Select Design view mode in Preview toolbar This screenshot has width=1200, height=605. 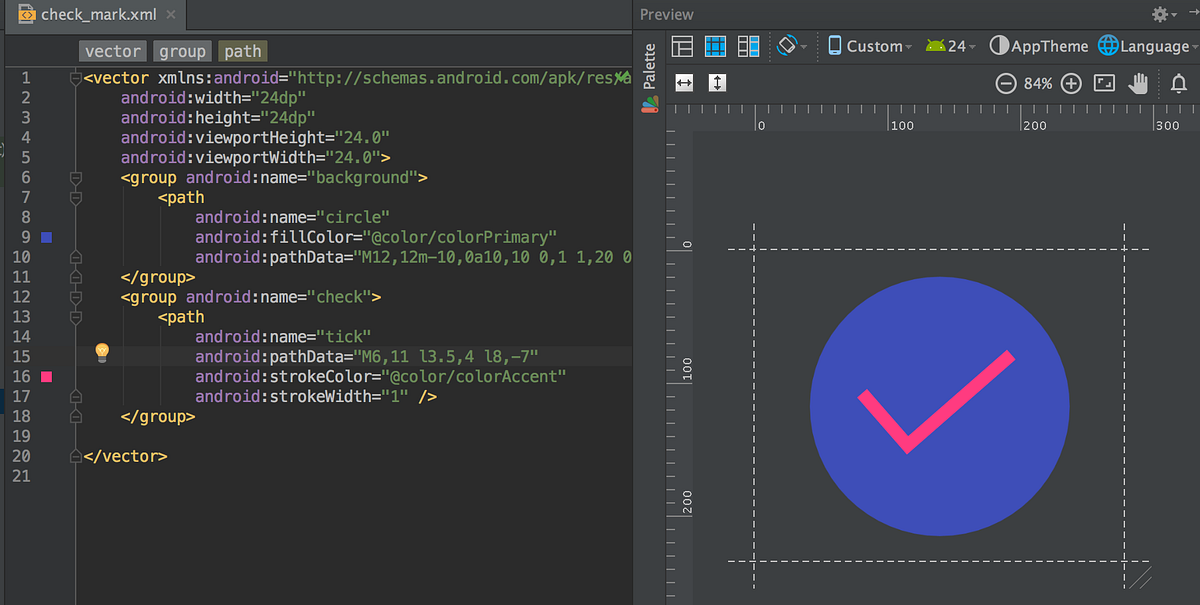pos(682,46)
